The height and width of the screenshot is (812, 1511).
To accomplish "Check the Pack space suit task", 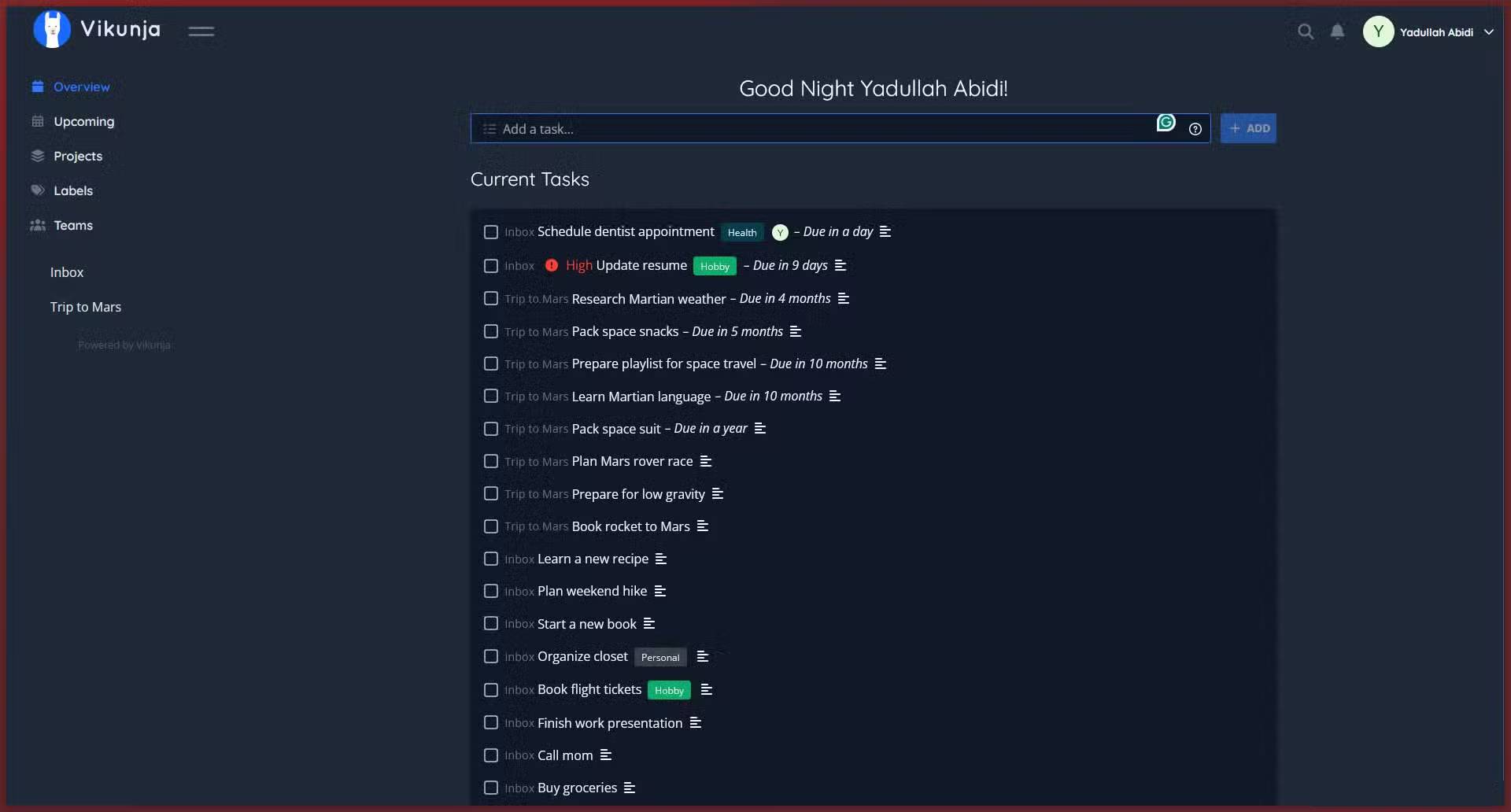I will pos(491,429).
